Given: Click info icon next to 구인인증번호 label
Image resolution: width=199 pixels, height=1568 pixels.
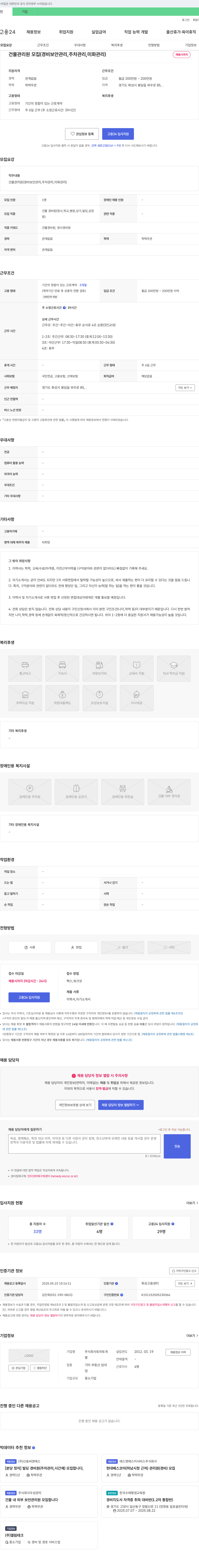Looking at the screenshot, I should (121, 1295).
